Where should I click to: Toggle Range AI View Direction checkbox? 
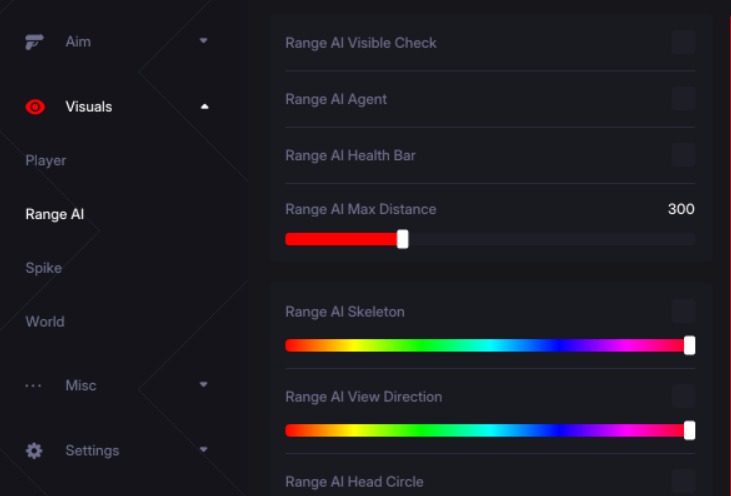tap(683, 396)
